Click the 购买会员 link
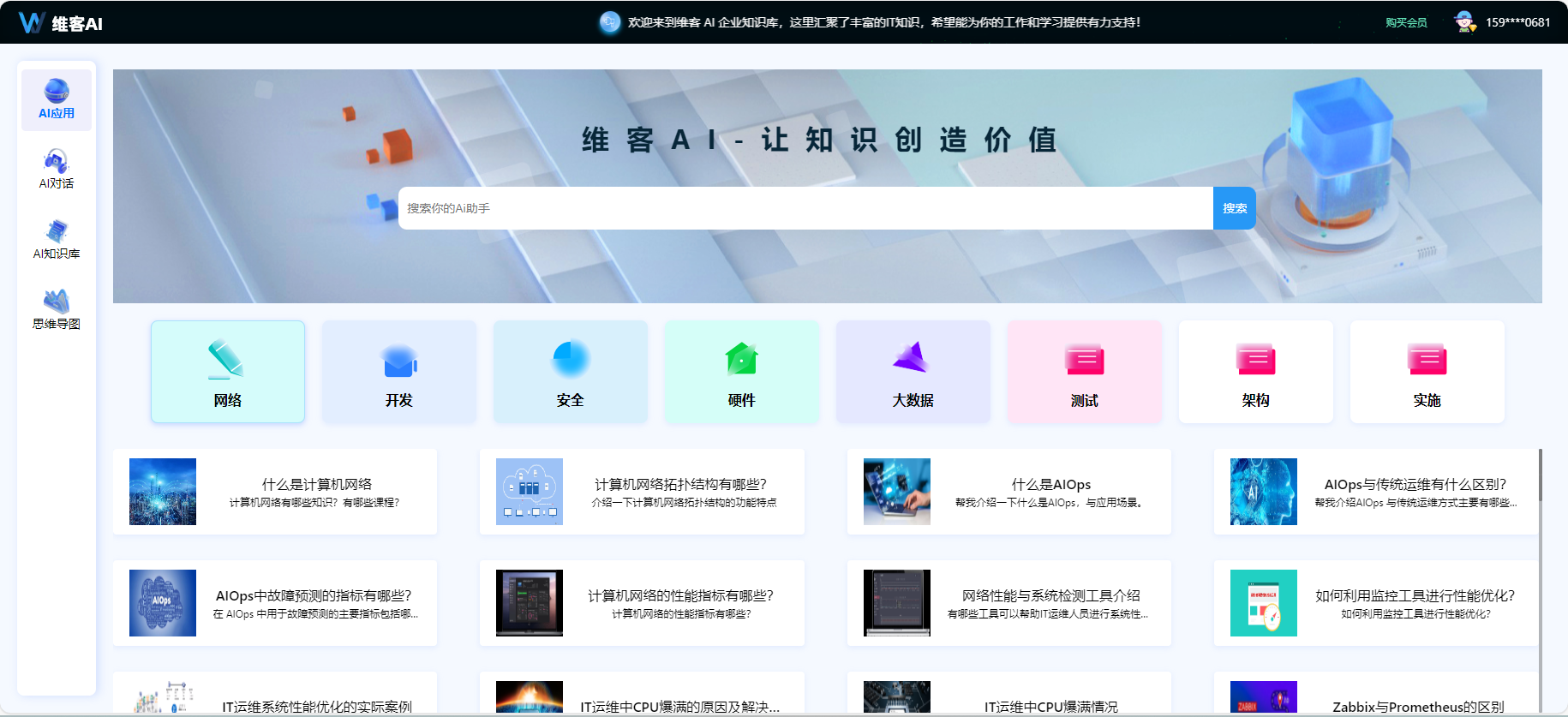 coord(1406,23)
